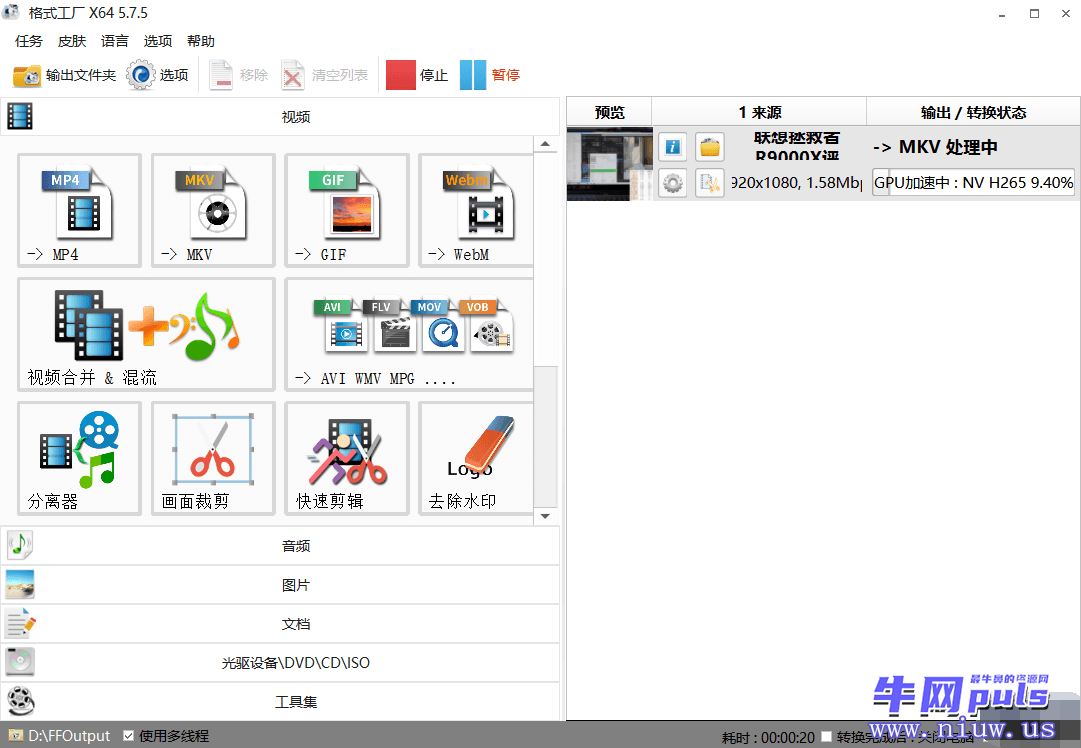Click the video list scroll down arrow
1081x748 pixels.
(x=545, y=516)
